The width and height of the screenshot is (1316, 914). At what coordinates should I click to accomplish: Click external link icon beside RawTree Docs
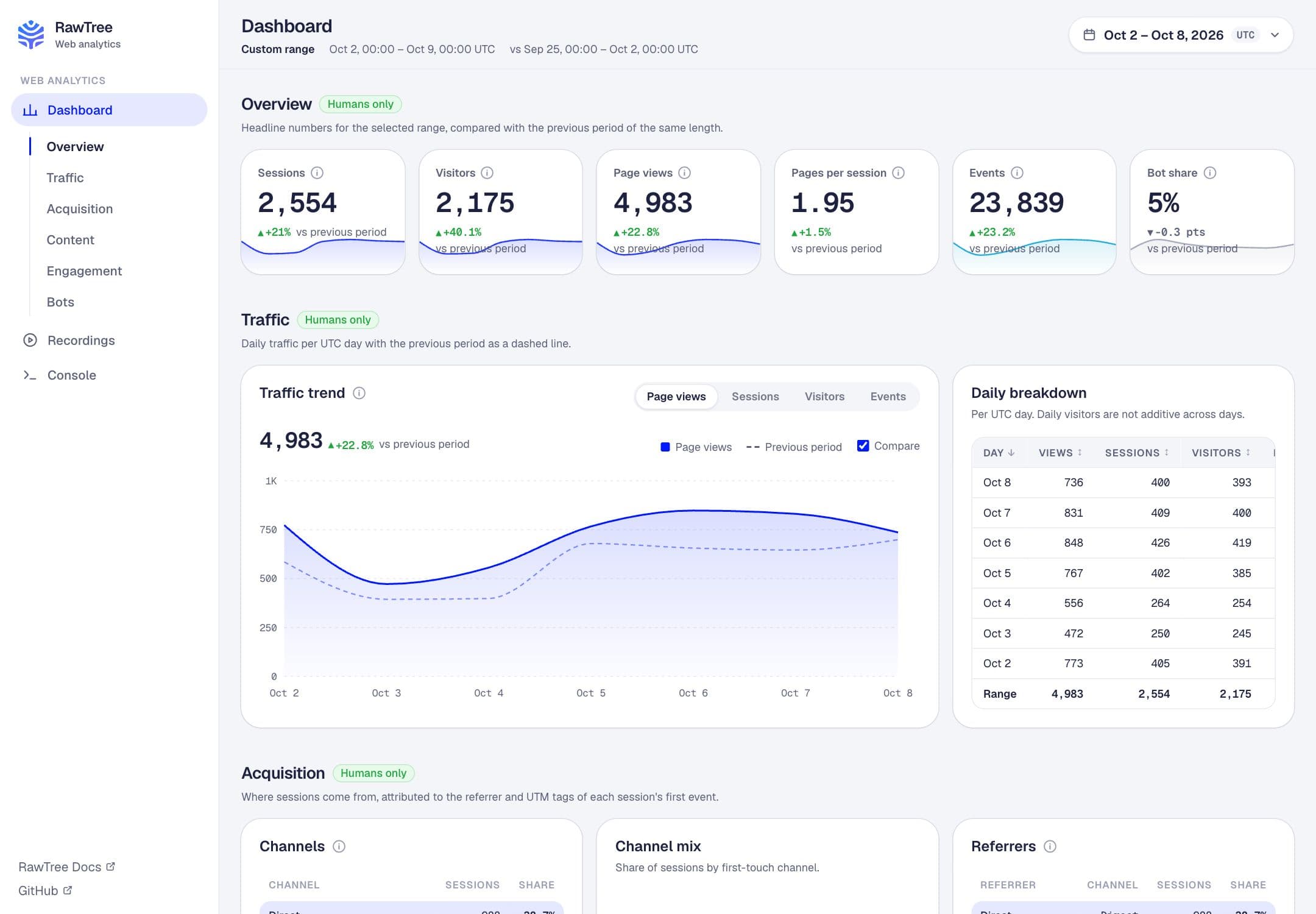coord(111,866)
